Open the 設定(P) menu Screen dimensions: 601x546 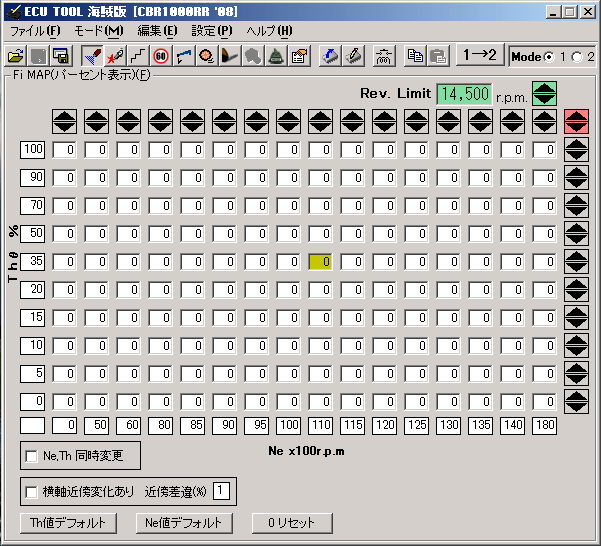click(x=212, y=31)
